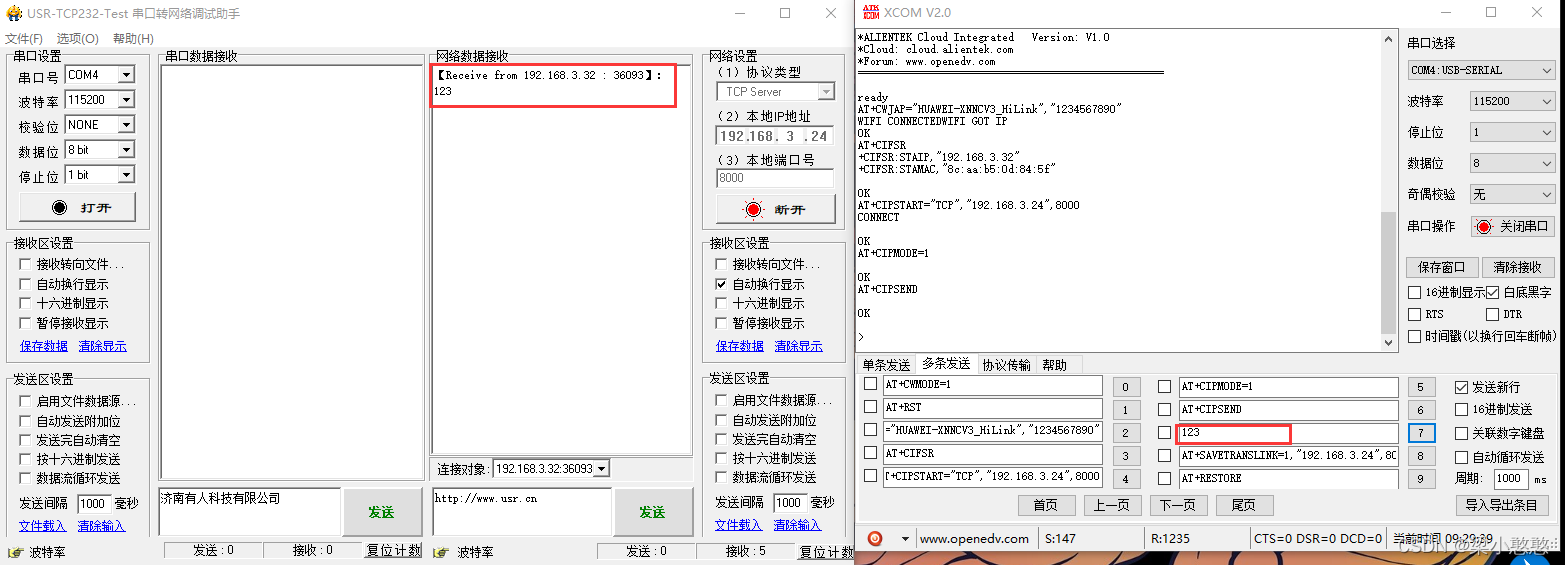The width and height of the screenshot is (1565, 565).
Task: Toggle serial 十六进制显示 checkbox
Action: pyautogui.click(x=25, y=303)
